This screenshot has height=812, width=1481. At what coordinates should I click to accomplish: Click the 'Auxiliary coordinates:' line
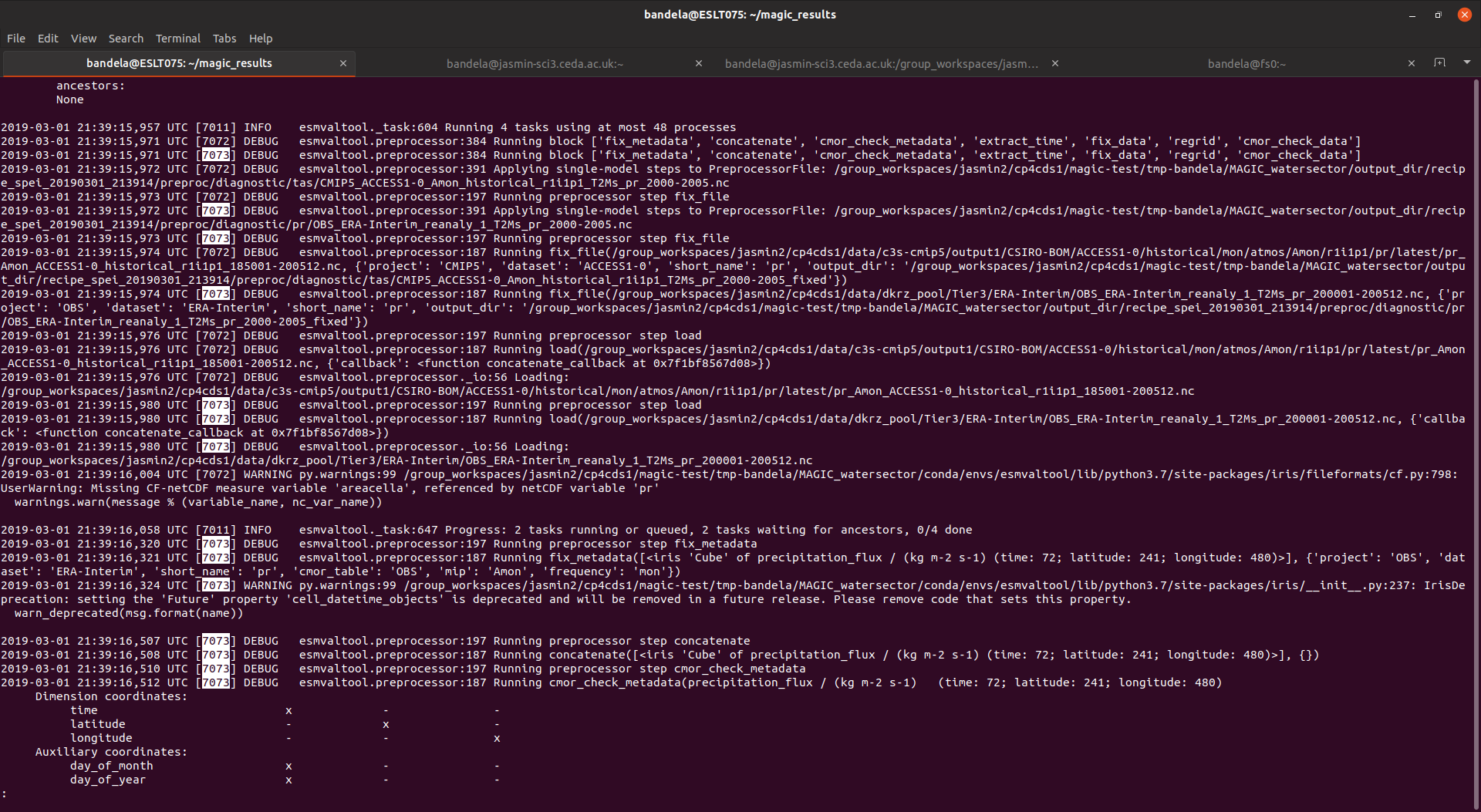111,752
